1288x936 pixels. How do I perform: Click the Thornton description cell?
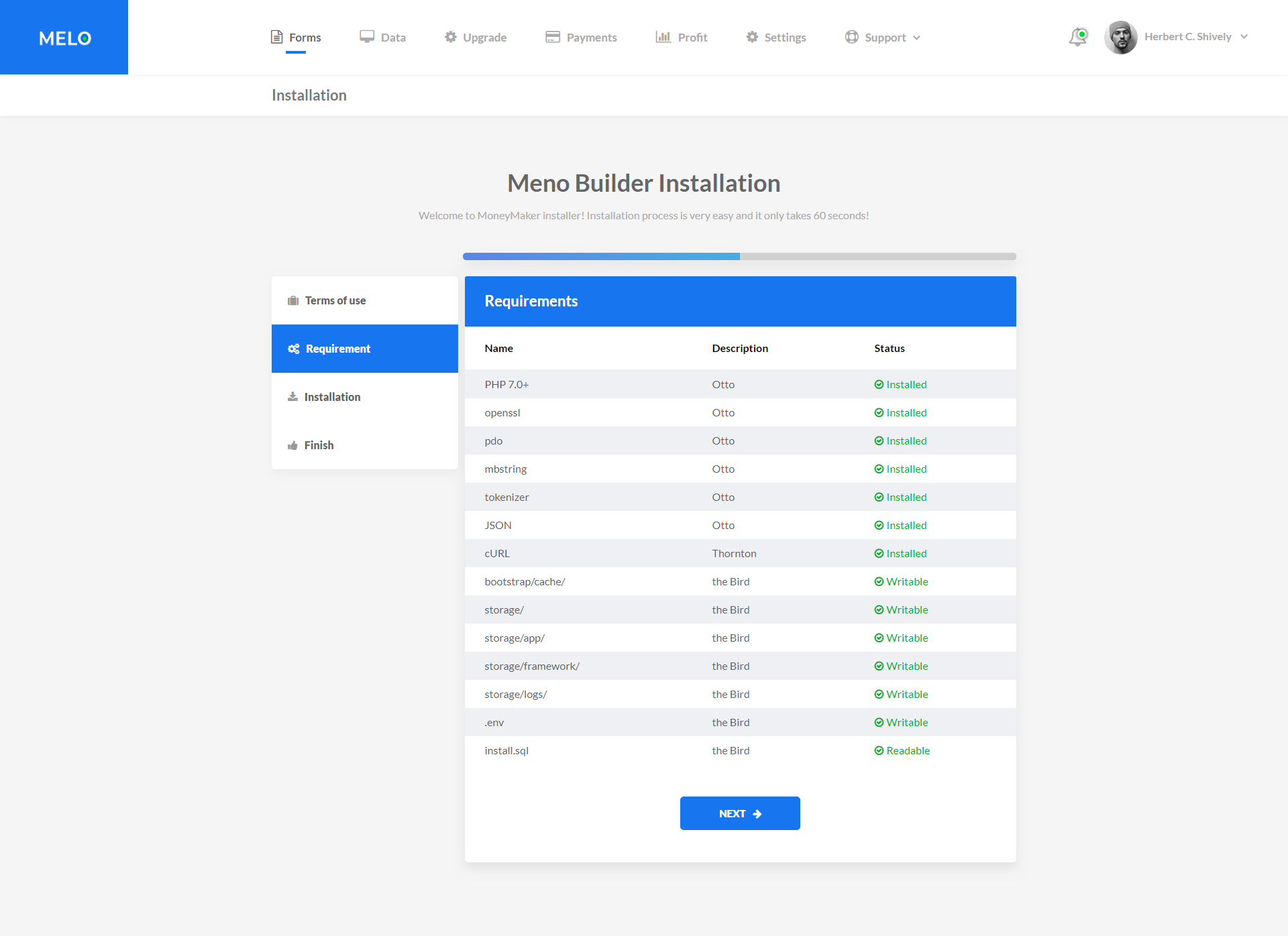734,553
